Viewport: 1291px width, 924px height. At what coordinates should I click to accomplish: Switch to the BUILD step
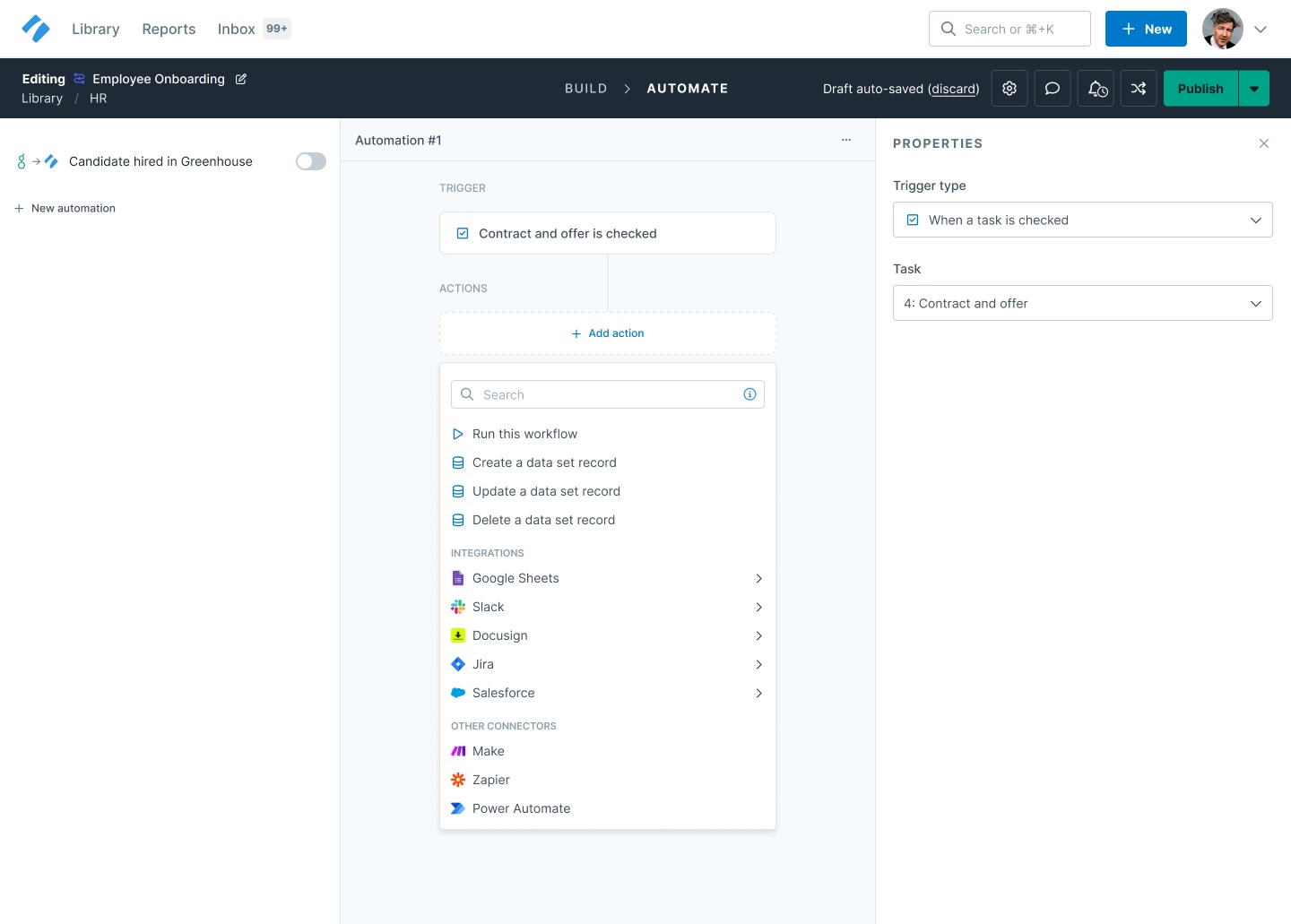(585, 89)
